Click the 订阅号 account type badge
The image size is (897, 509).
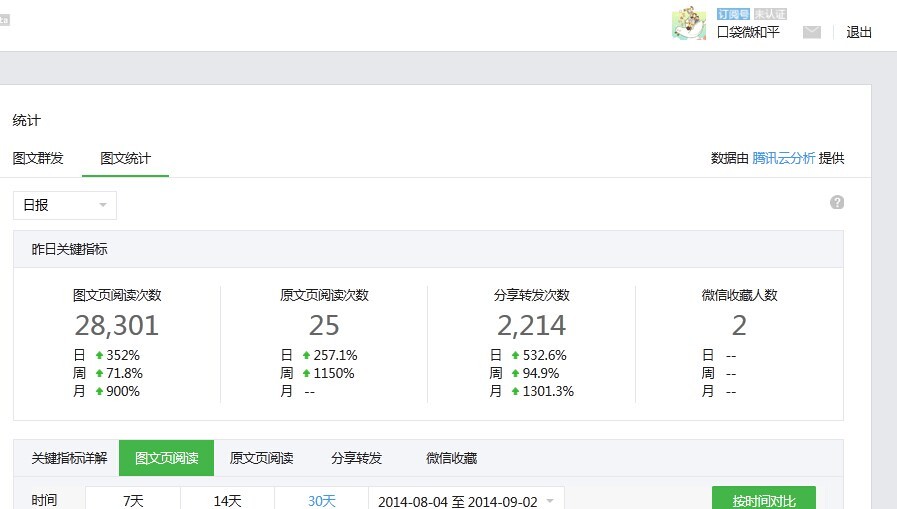tap(733, 14)
